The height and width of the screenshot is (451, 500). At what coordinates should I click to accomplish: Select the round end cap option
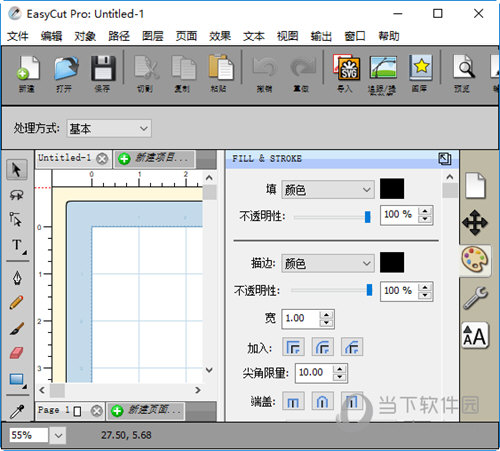322,401
